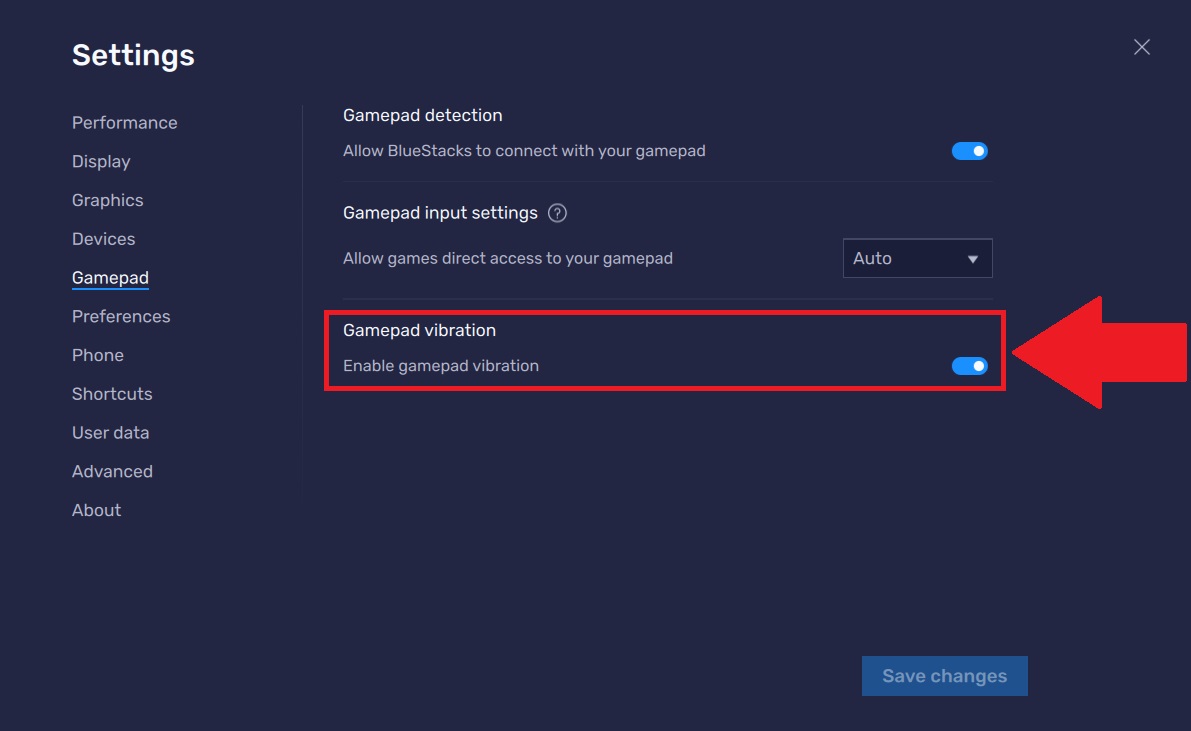Open the Advanced settings section
This screenshot has width=1191, height=731.
tap(112, 471)
